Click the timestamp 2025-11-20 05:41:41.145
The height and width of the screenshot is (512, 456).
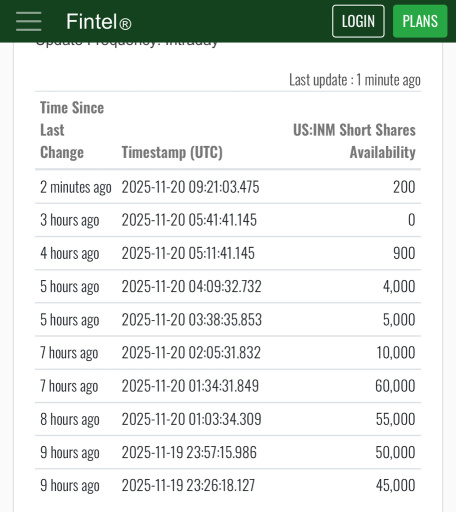coord(189,220)
